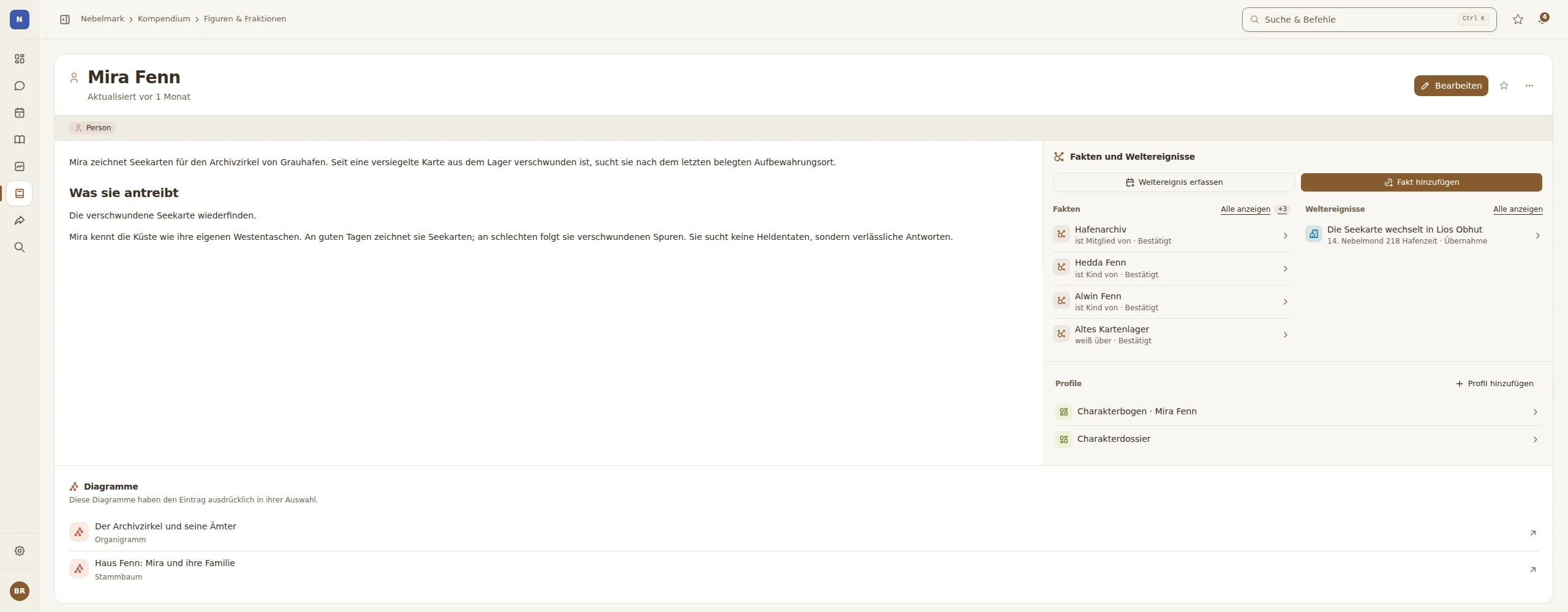Click the Nebelmark workspace logo
The image size is (1568, 612).
point(20,20)
